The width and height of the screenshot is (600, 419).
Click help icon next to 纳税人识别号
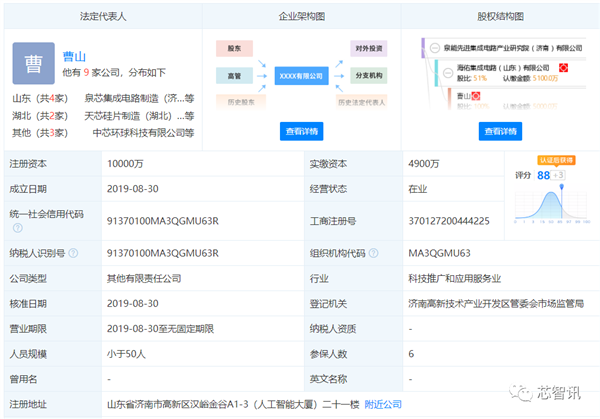[74, 253]
